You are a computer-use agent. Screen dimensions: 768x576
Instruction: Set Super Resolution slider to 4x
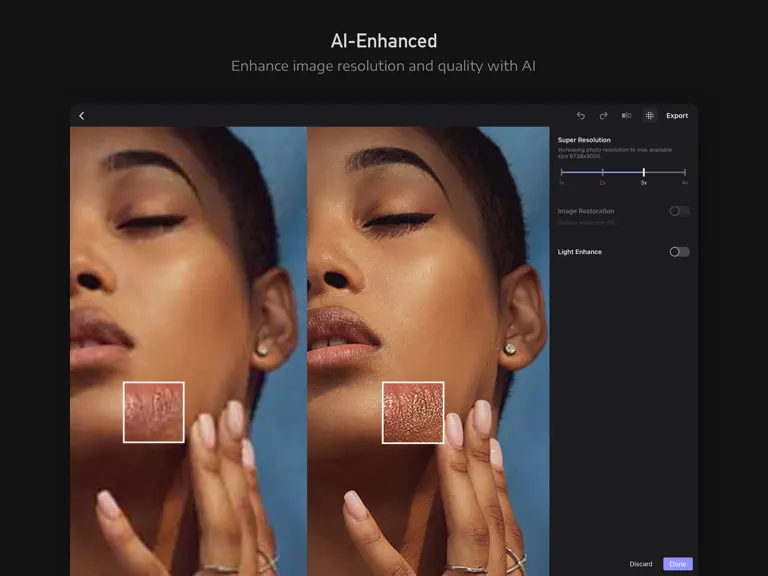(x=685, y=172)
